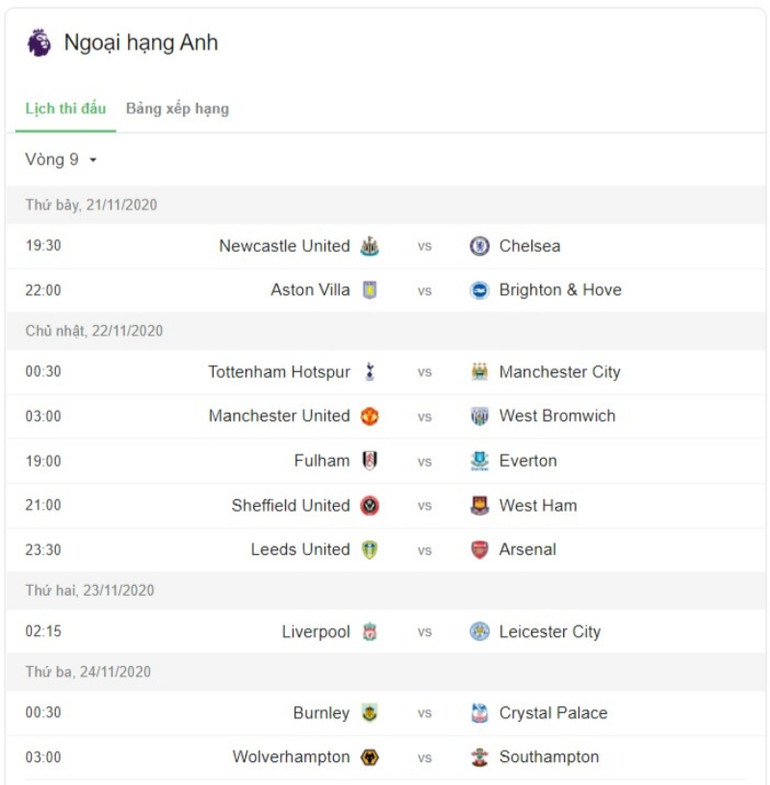
Task: Click the Newcastle United crest
Action: pyautogui.click(x=369, y=246)
